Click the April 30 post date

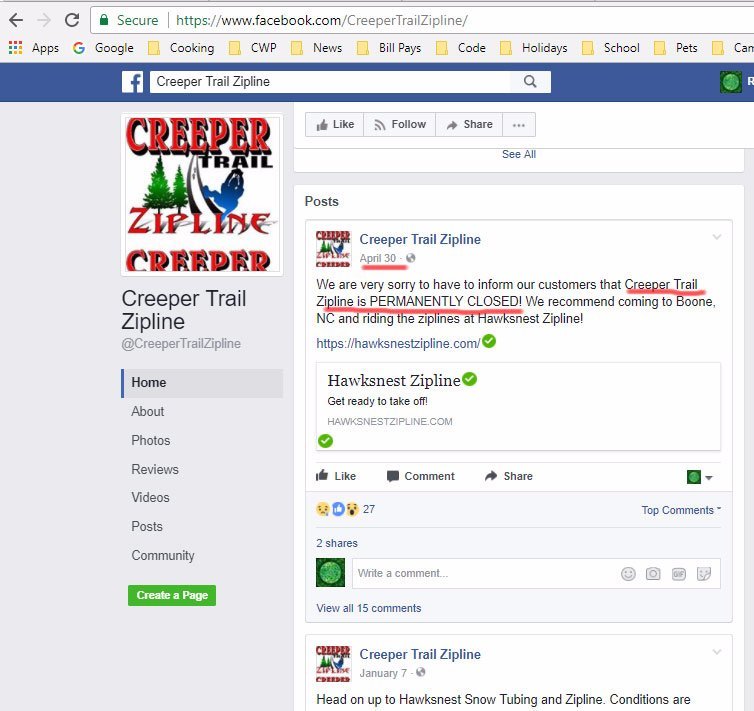(377, 258)
